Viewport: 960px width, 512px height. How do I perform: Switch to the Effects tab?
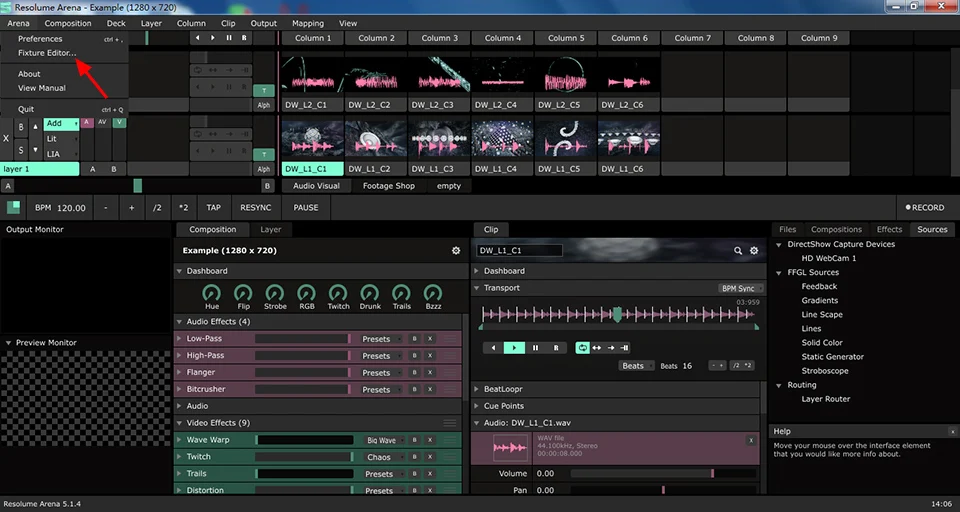(x=889, y=230)
